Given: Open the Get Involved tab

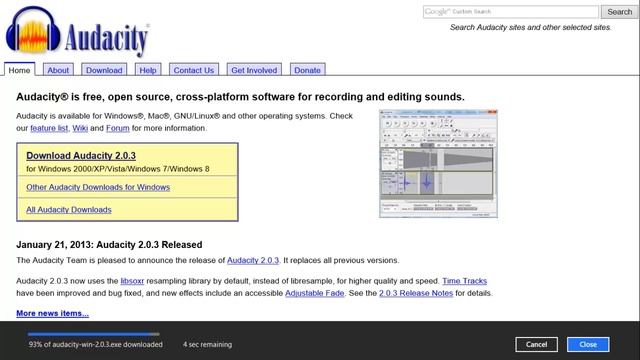Looking at the screenshot, I should 254,70.
